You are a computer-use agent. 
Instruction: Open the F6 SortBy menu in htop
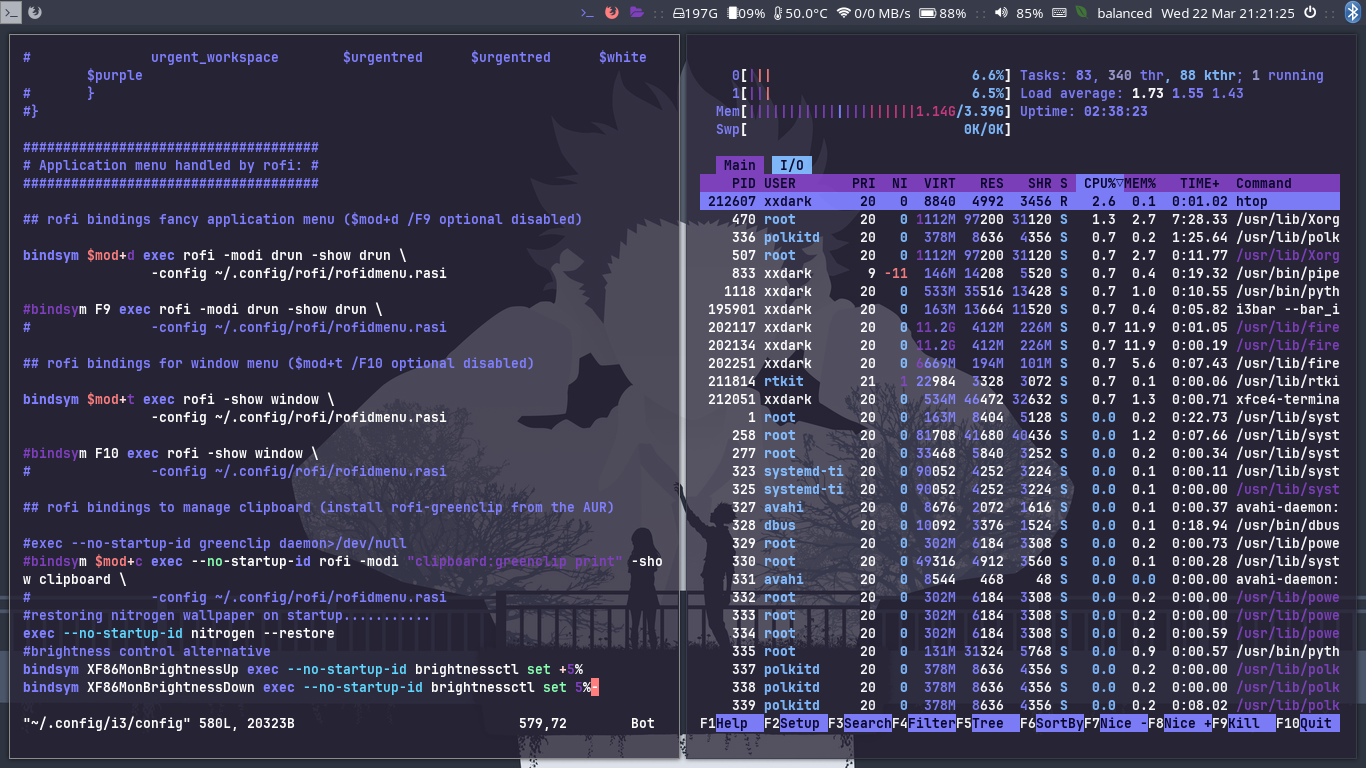[x=1052, y=723]
